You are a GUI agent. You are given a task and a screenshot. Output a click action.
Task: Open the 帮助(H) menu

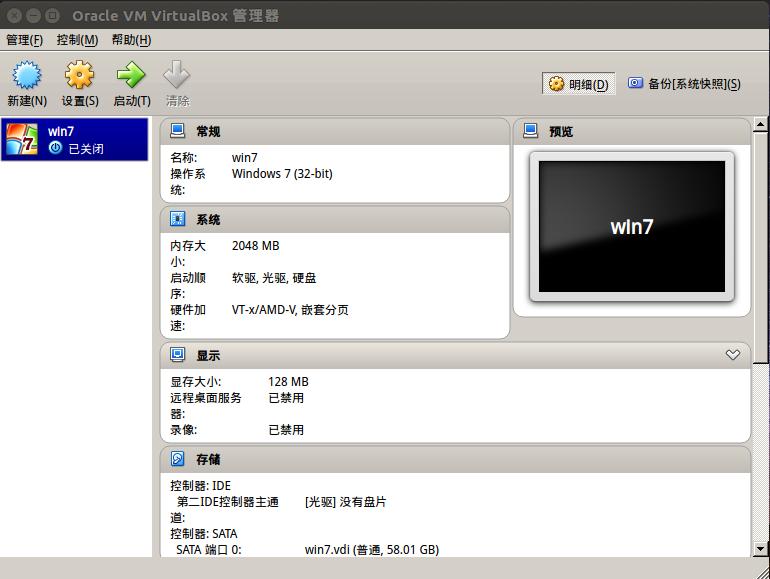pos(131,40)
